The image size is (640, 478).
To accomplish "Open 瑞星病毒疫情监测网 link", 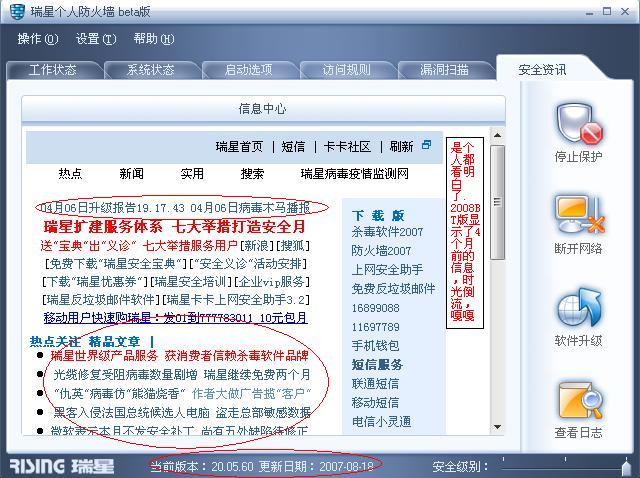I will pos(355,173).
